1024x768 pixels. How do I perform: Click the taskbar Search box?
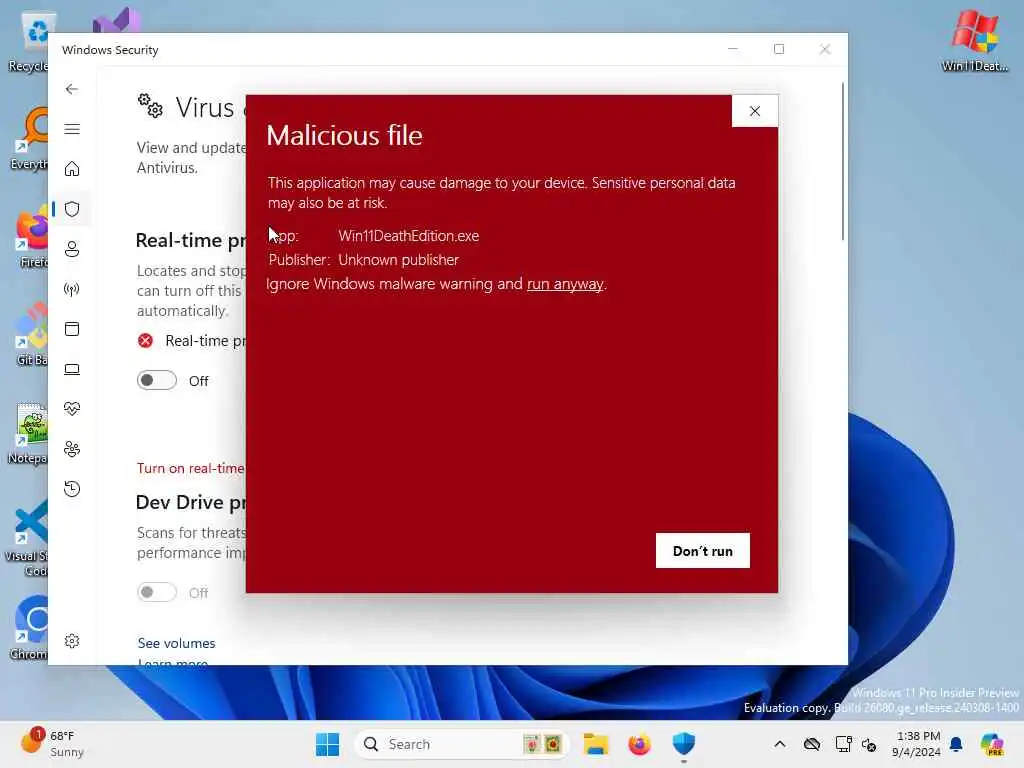(x=461, y=744)
